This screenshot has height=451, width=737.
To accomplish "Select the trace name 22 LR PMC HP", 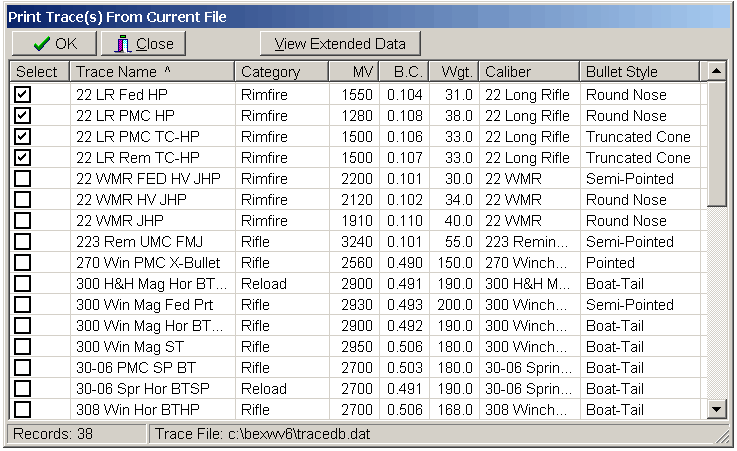I will pos(125,116).
